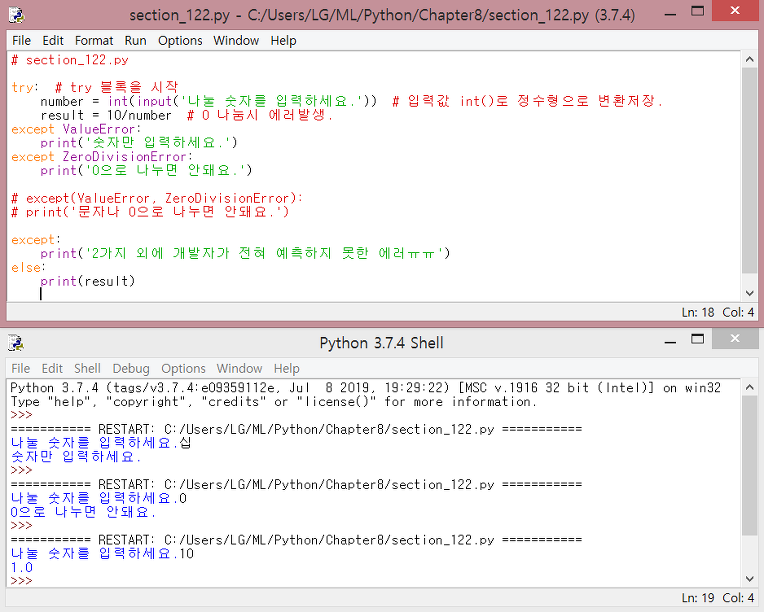Open the Format menu in editor

(94, 40)
